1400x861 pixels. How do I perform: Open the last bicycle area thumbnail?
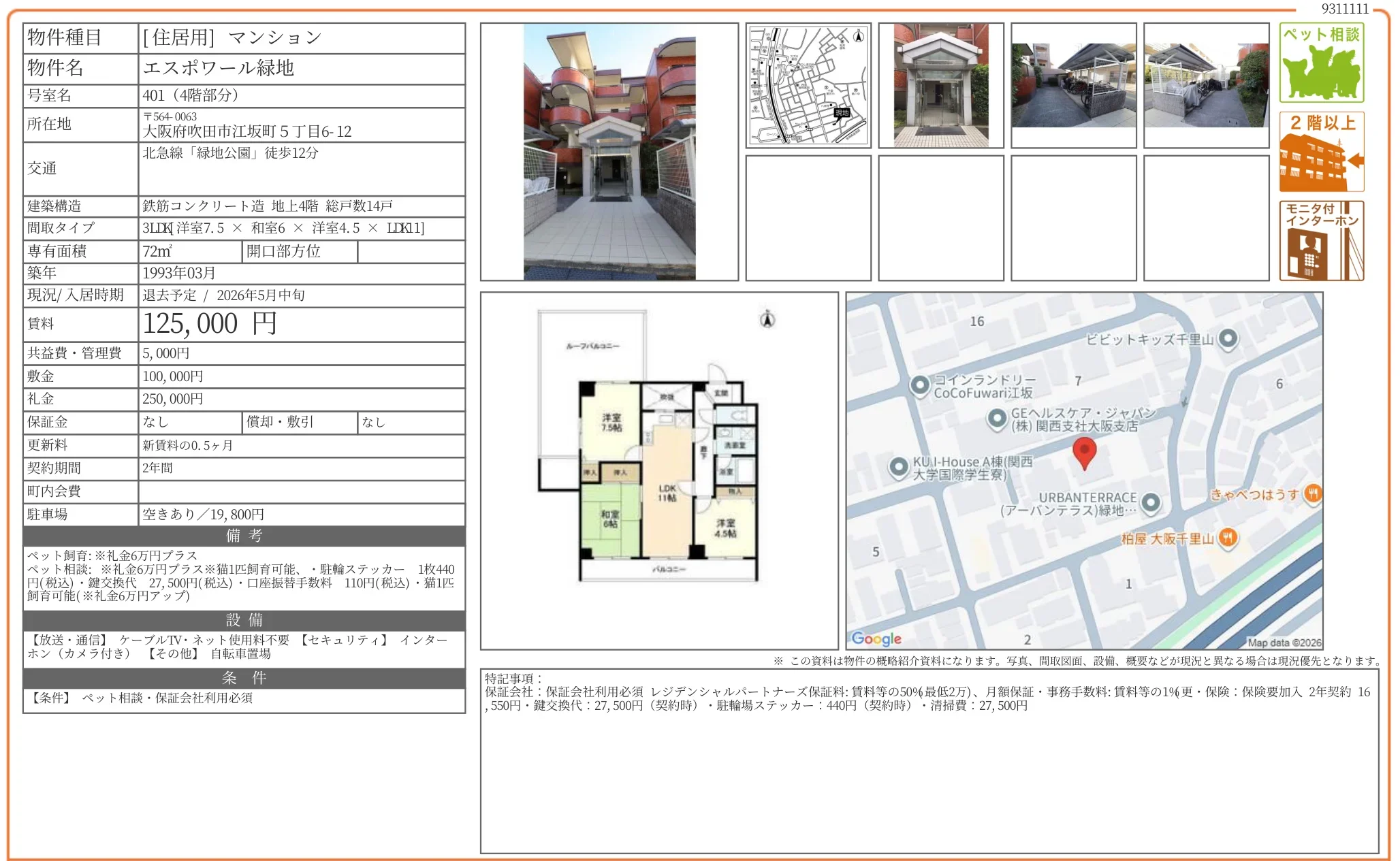[1206, 85]
